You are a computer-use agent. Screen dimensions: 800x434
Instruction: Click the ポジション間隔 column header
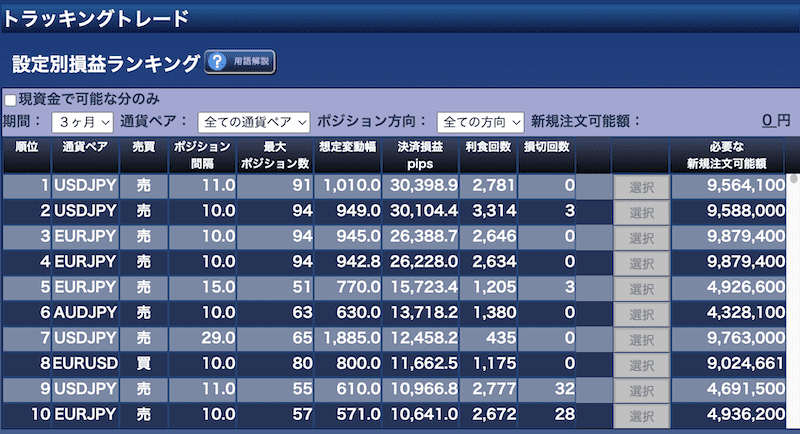click(202, 155)
